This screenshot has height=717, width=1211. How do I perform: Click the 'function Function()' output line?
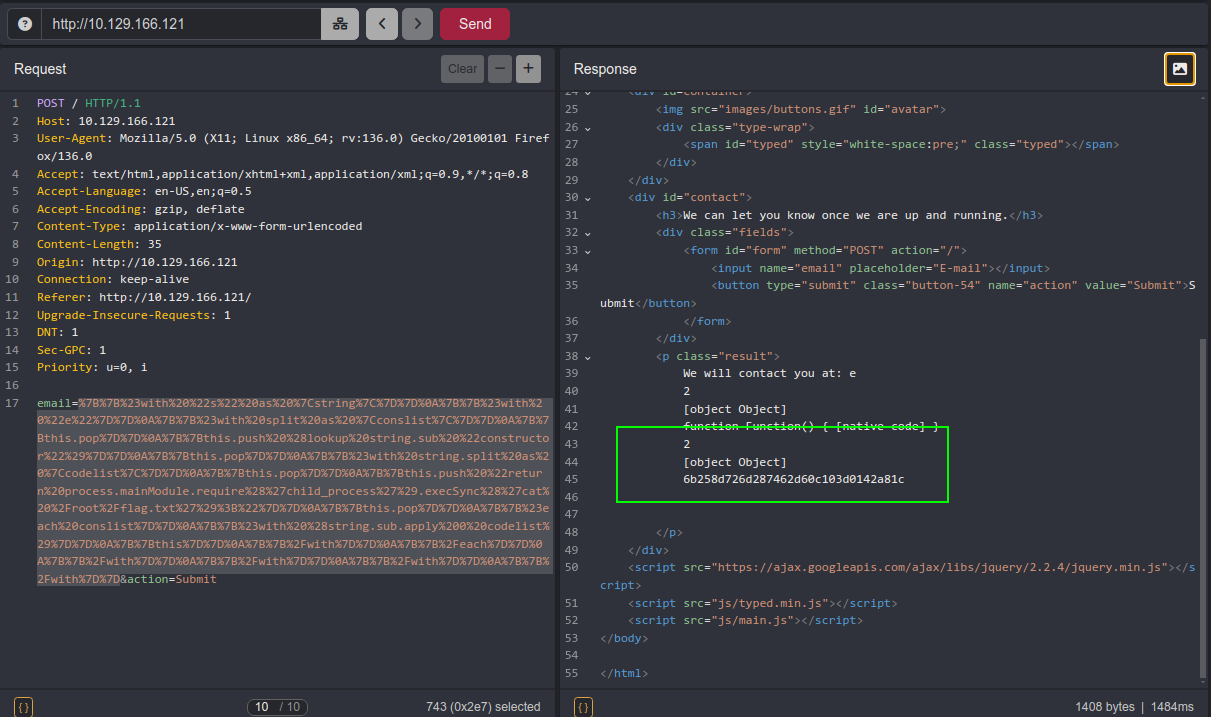pos(811,427)
